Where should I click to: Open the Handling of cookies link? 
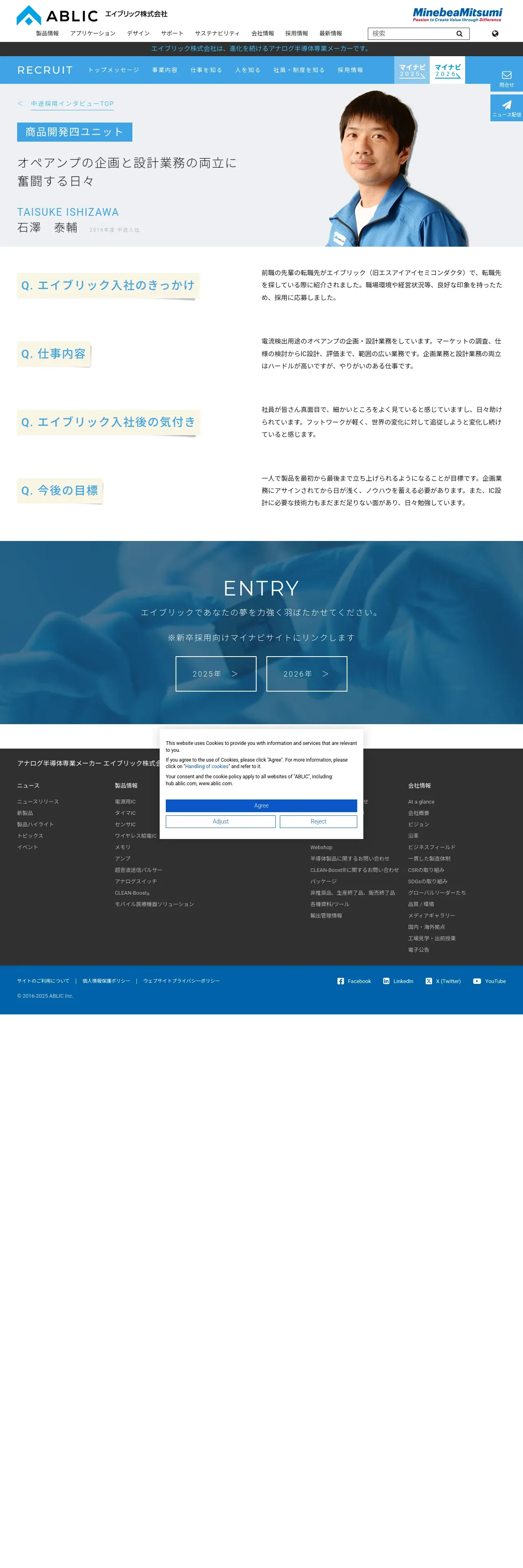(x=207, y=766)
